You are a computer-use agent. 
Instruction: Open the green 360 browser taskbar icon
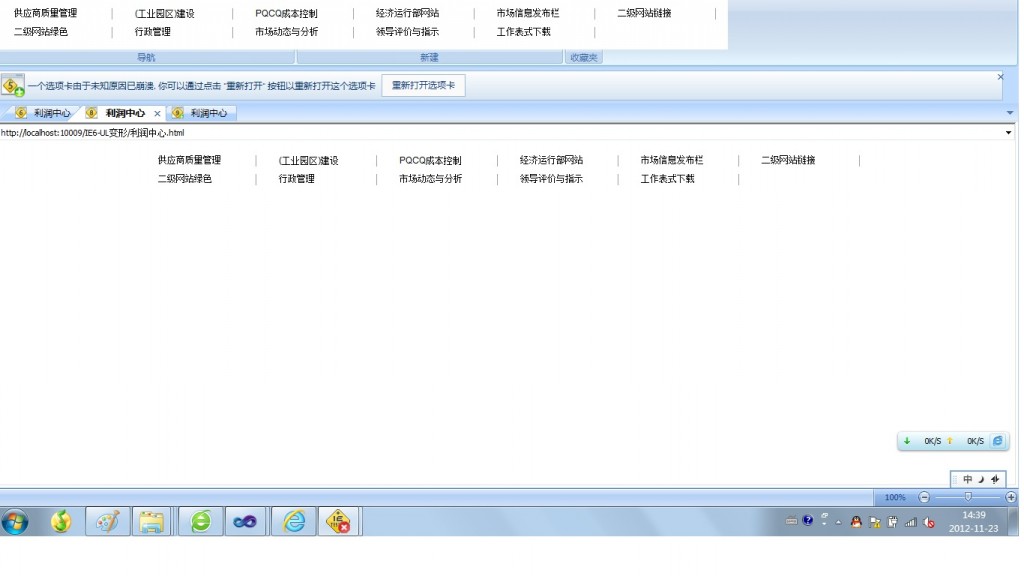tap(200, 522)
